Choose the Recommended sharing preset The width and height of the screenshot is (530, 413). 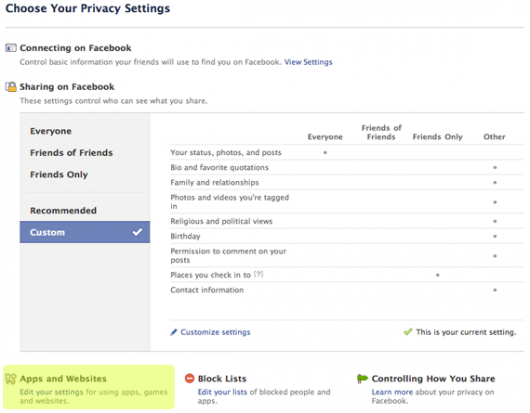click(85, 211)
